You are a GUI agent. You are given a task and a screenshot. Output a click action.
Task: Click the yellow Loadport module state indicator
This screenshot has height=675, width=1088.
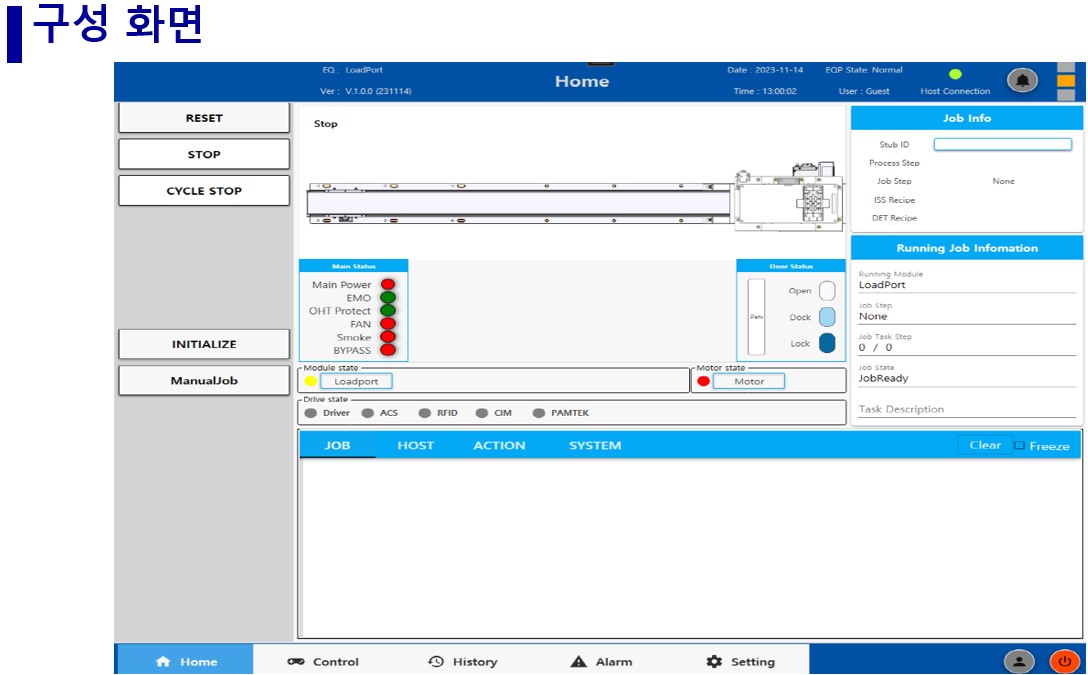(310, 381)
